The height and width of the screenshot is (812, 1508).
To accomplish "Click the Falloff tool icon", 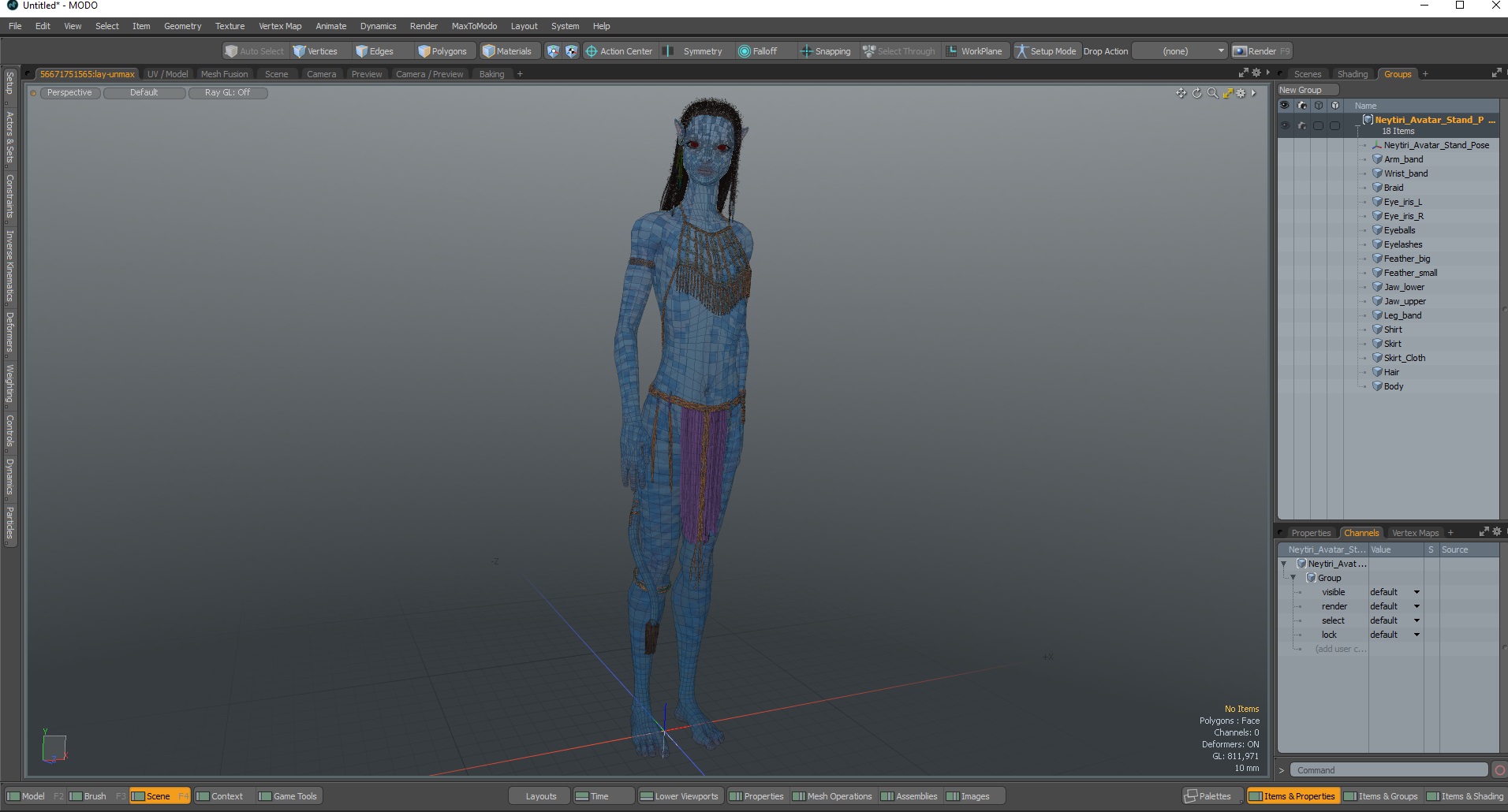I will (744, 51).
